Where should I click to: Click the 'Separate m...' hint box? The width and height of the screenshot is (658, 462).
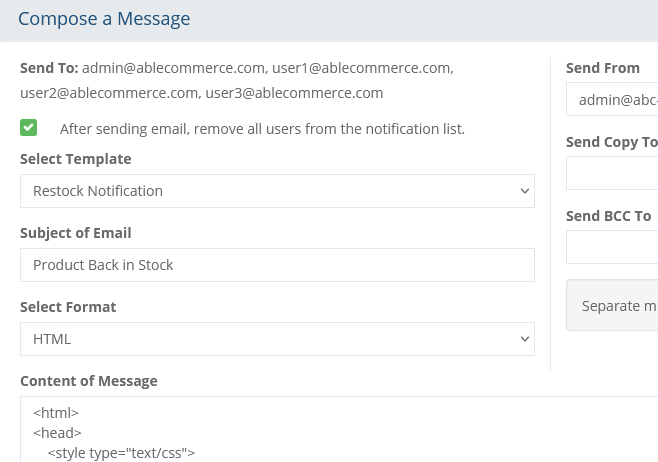click(612, 305)
